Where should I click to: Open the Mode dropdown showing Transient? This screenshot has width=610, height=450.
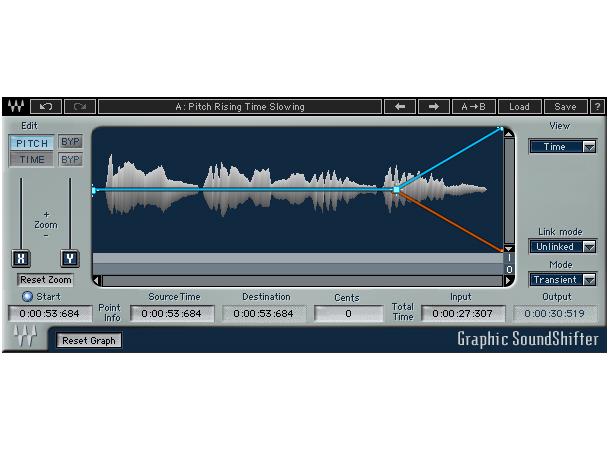click(563, 279)
